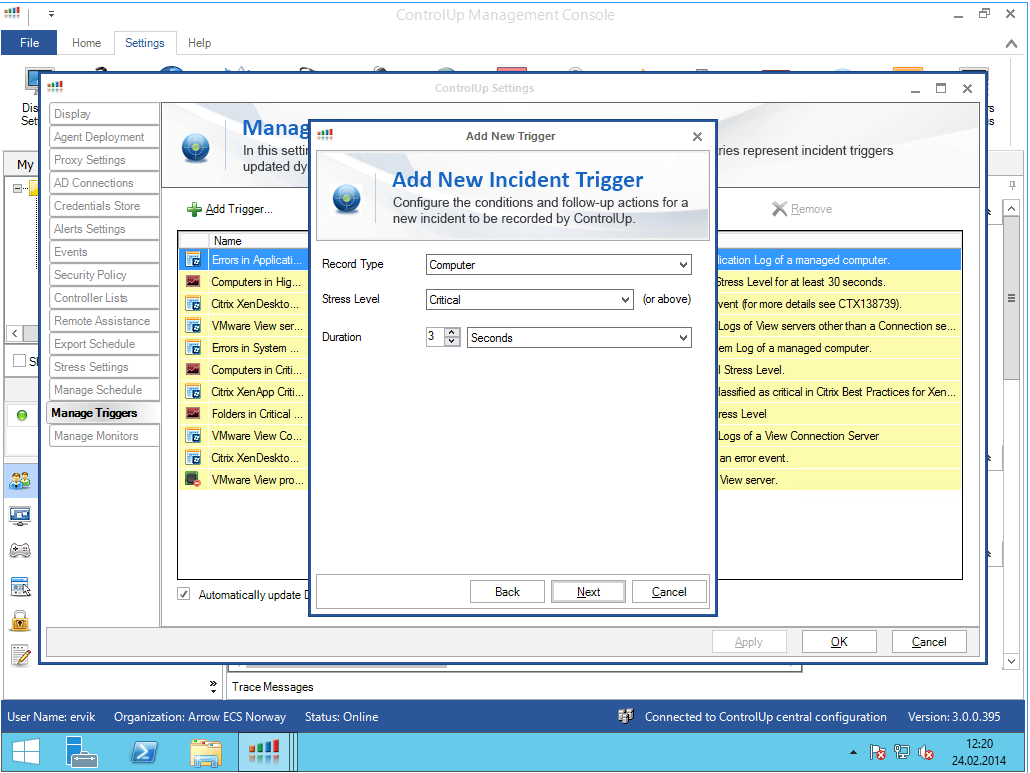This screenshot has height=773, width=1030.
Task: Click Next in the Add New Trigger dialog
Action: (589, 592)
